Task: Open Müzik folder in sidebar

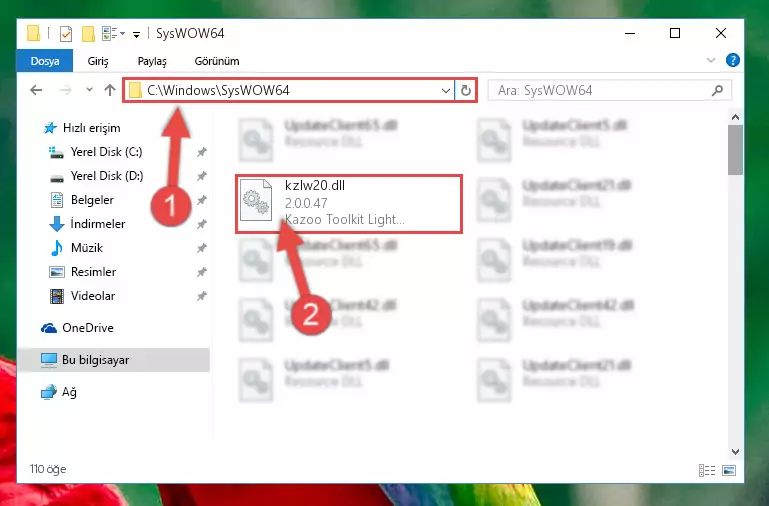Action: point(87,248)
